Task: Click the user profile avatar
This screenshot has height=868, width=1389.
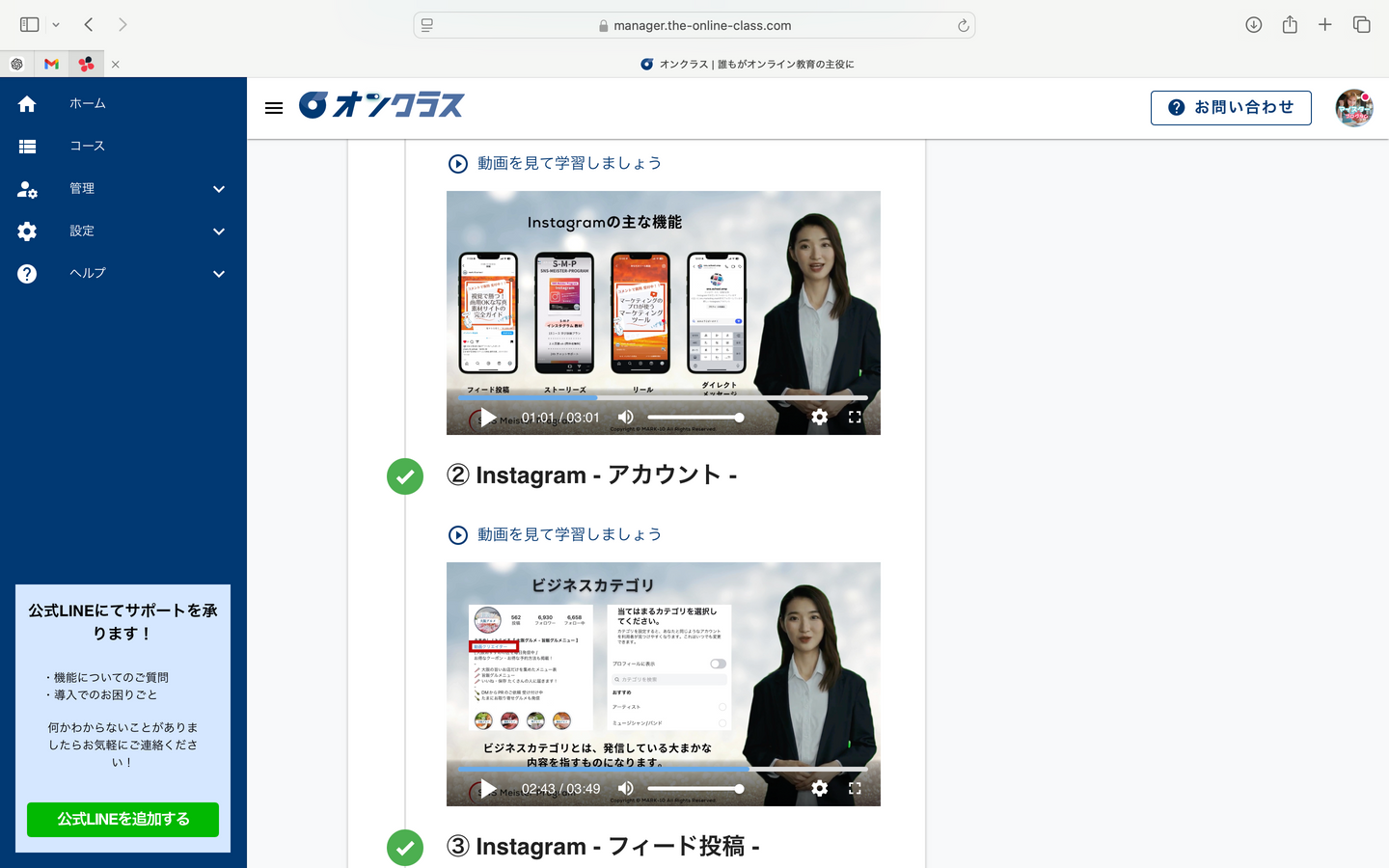Action: [x=1353, y=108]
